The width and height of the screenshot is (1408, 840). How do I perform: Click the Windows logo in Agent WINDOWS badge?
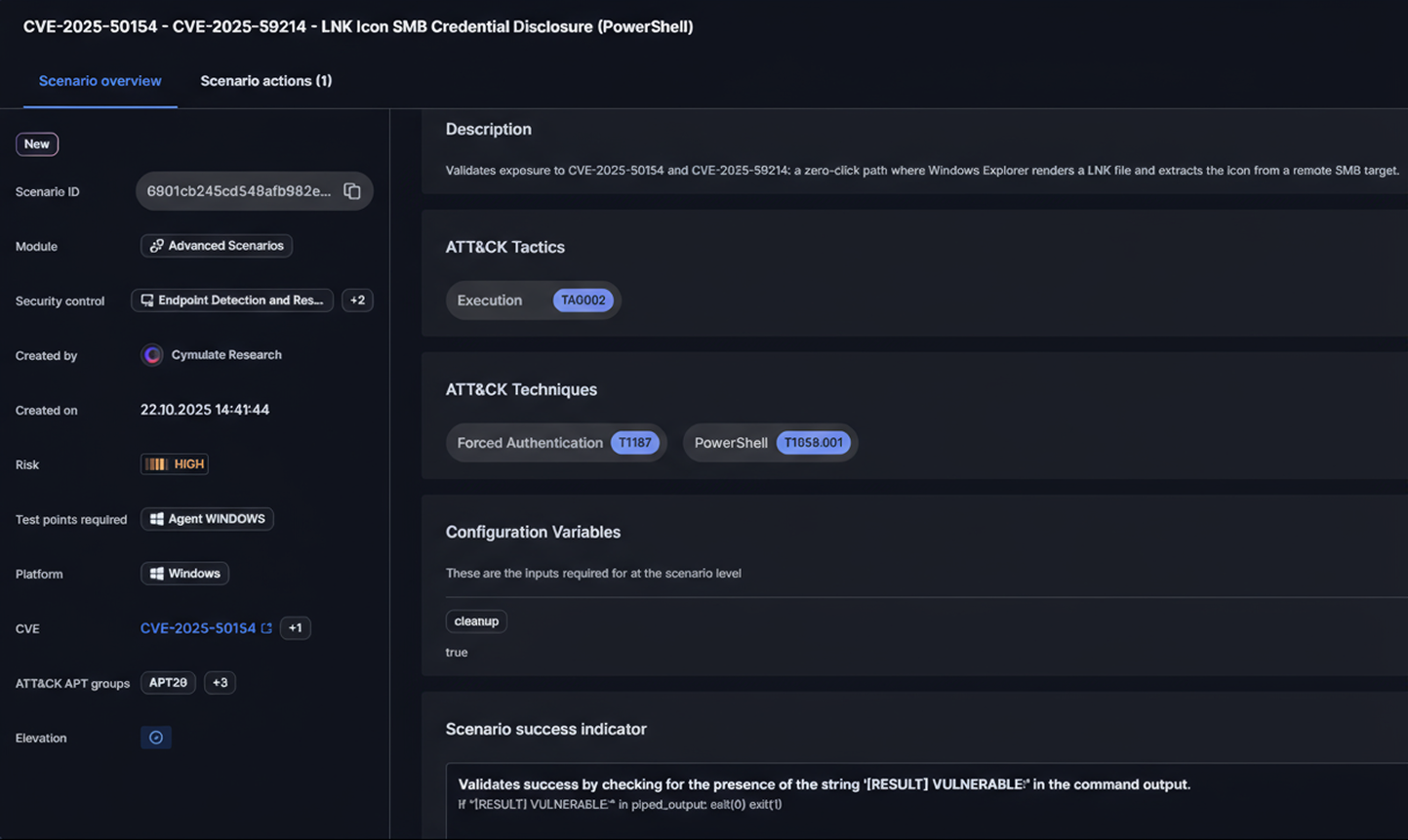point(157,519)
